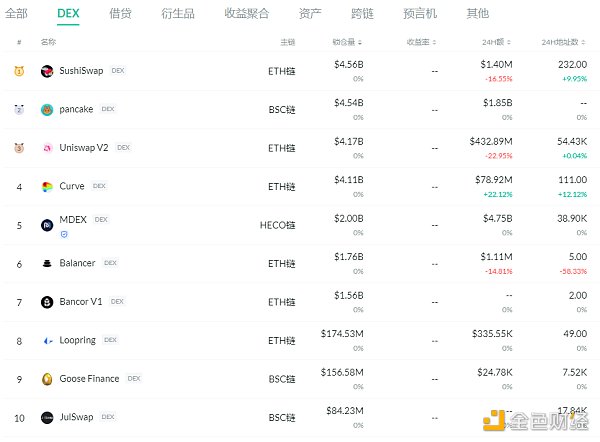Click the $174.53M locked value
This screenshot has height=442, width=600.
click(x=342, y=334)
